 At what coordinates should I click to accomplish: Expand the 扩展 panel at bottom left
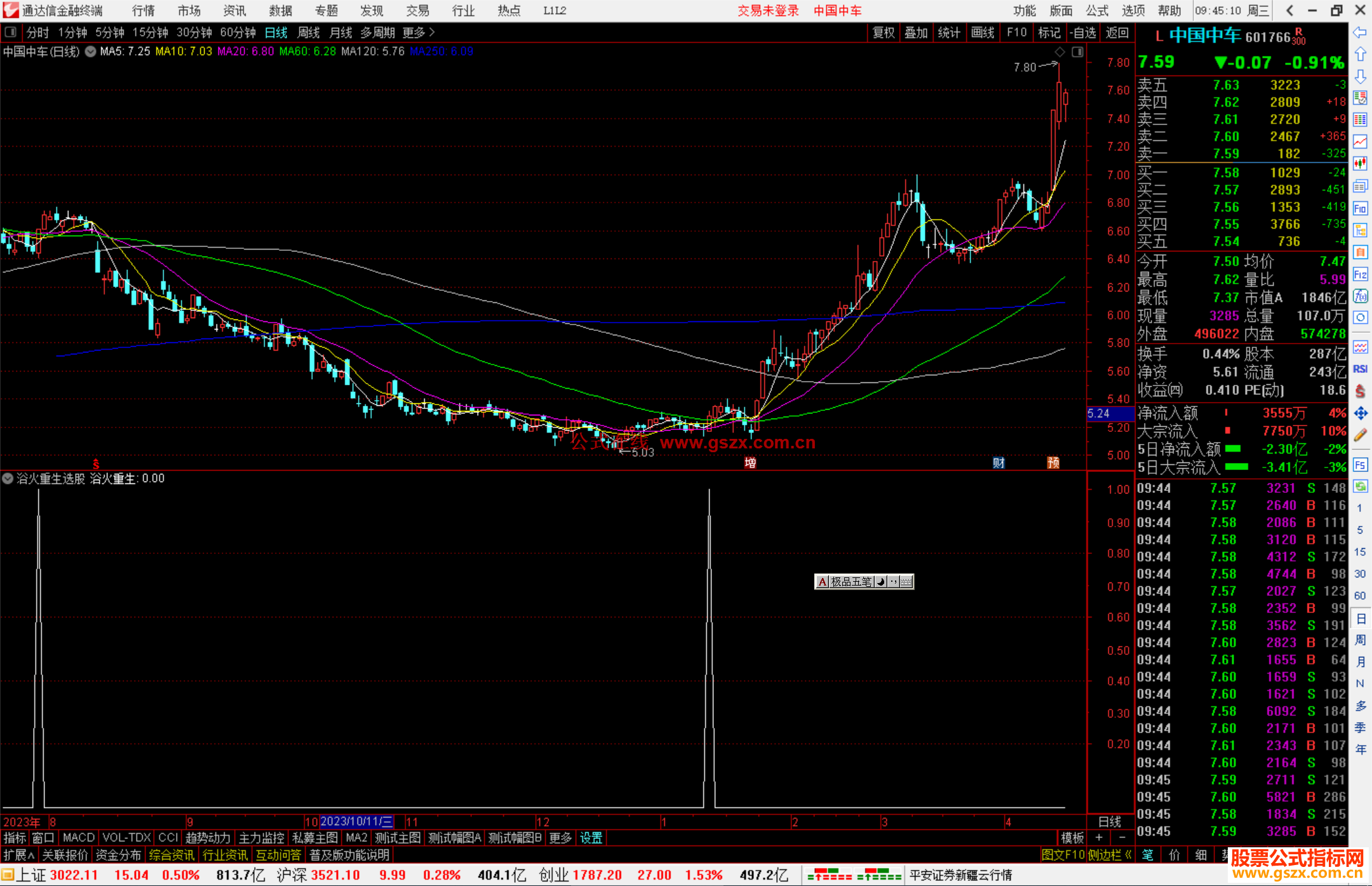tap(19, 855)
